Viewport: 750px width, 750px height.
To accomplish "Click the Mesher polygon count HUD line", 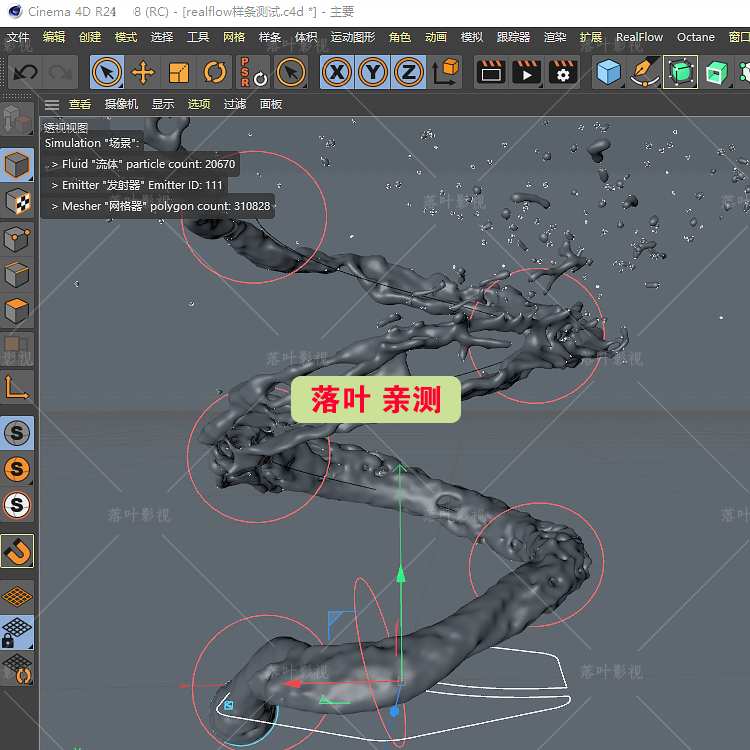I will click(x=161, y=206).
